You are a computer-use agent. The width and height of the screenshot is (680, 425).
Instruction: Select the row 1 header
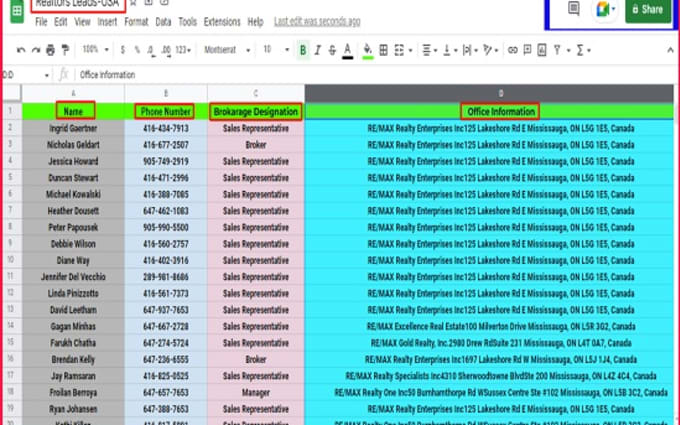[x=11, y=111]
